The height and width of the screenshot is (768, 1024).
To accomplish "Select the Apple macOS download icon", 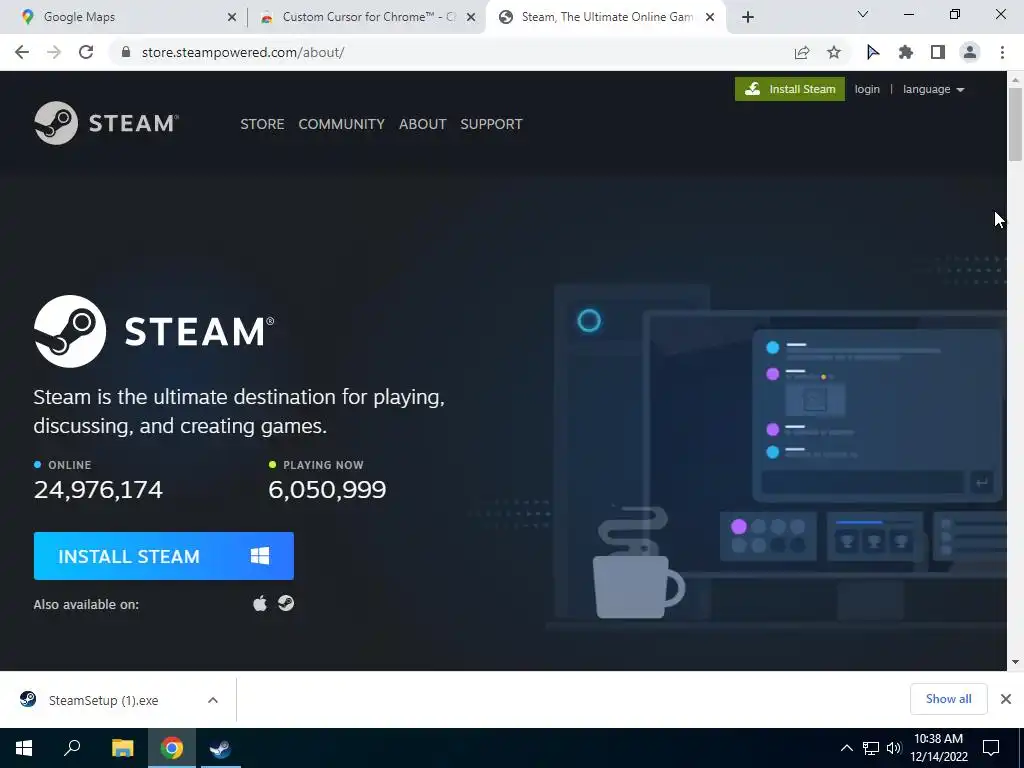I will [260, 603].
